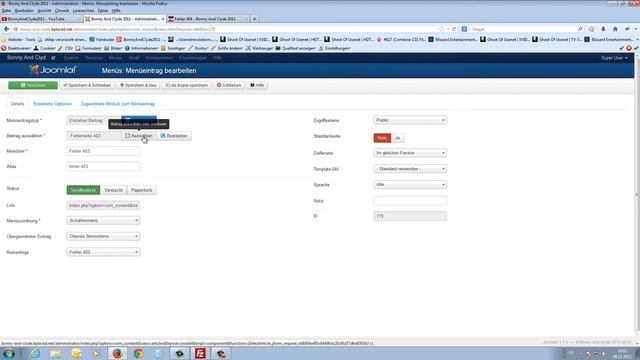Open the Joomla System menu
The height and width of the screenshot is (360, 640).
click(71, 58)
